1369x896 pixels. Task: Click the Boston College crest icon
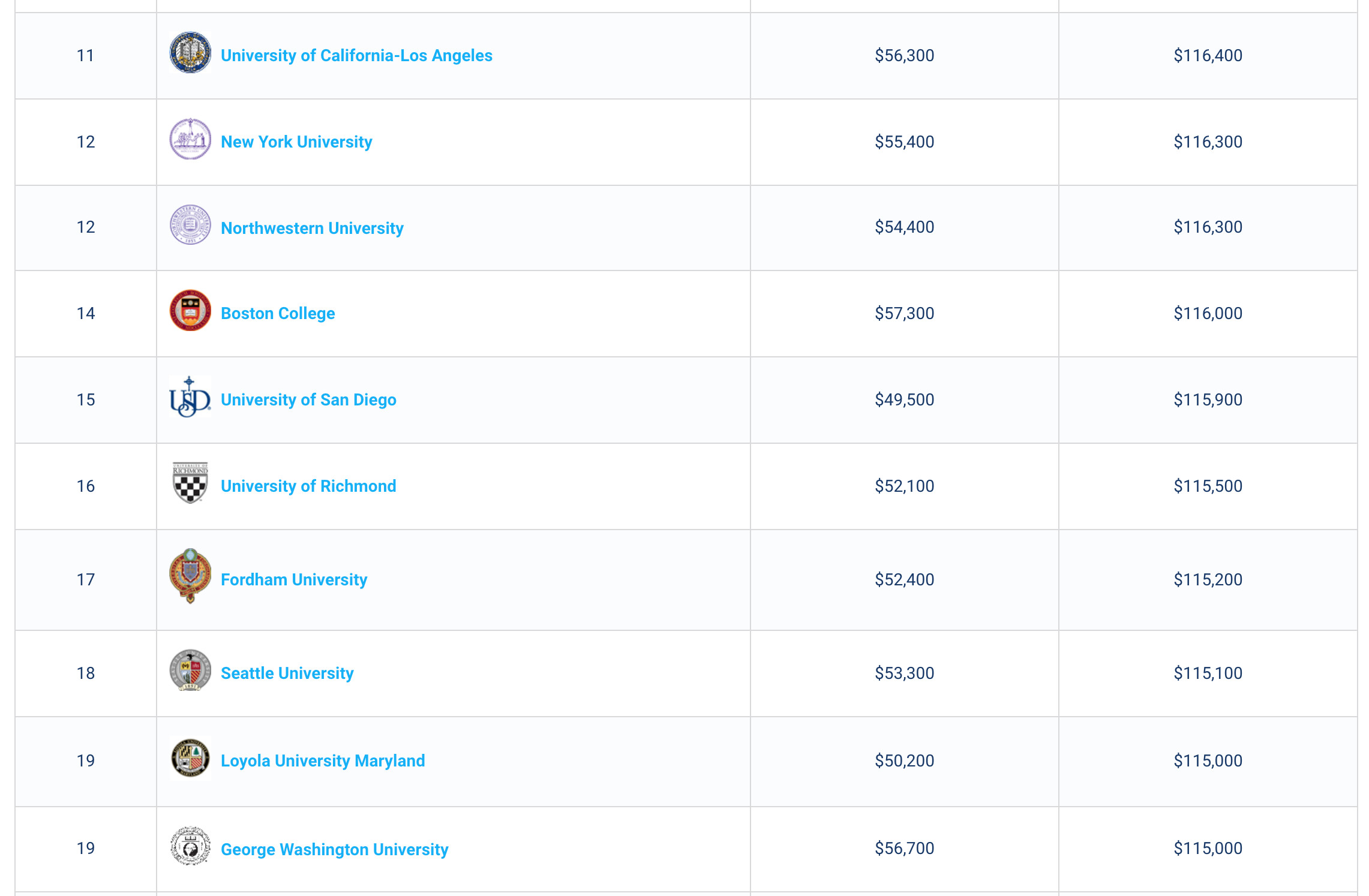click(x=190, y=311)
